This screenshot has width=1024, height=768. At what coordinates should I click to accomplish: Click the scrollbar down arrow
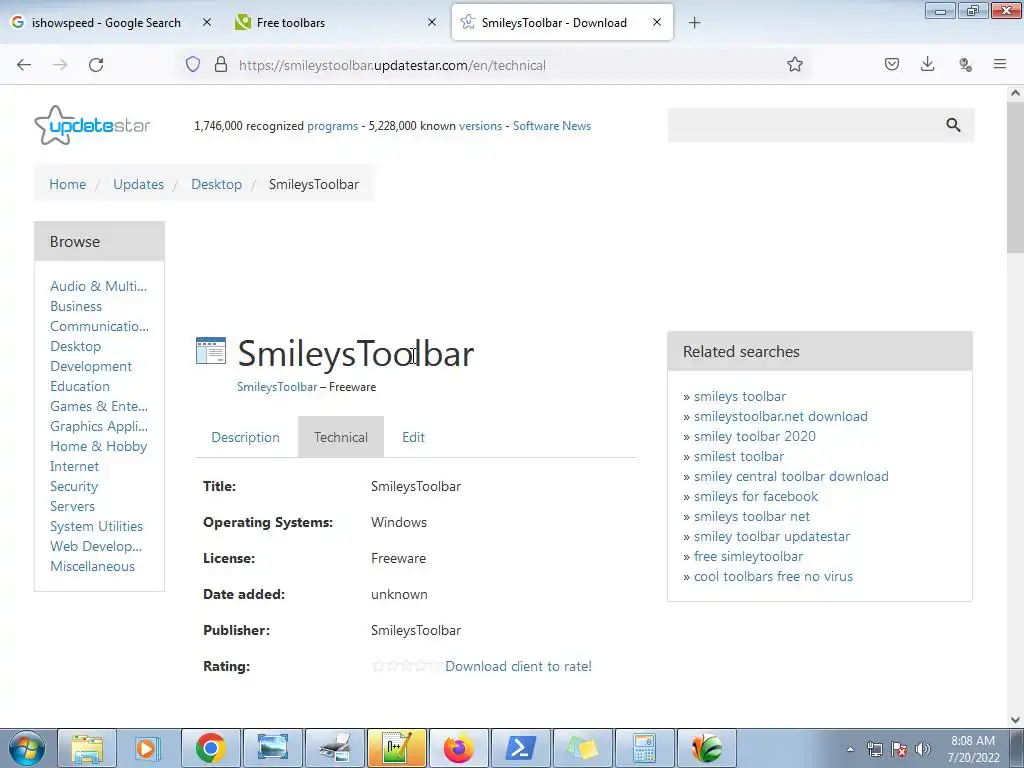point(1015,720)
